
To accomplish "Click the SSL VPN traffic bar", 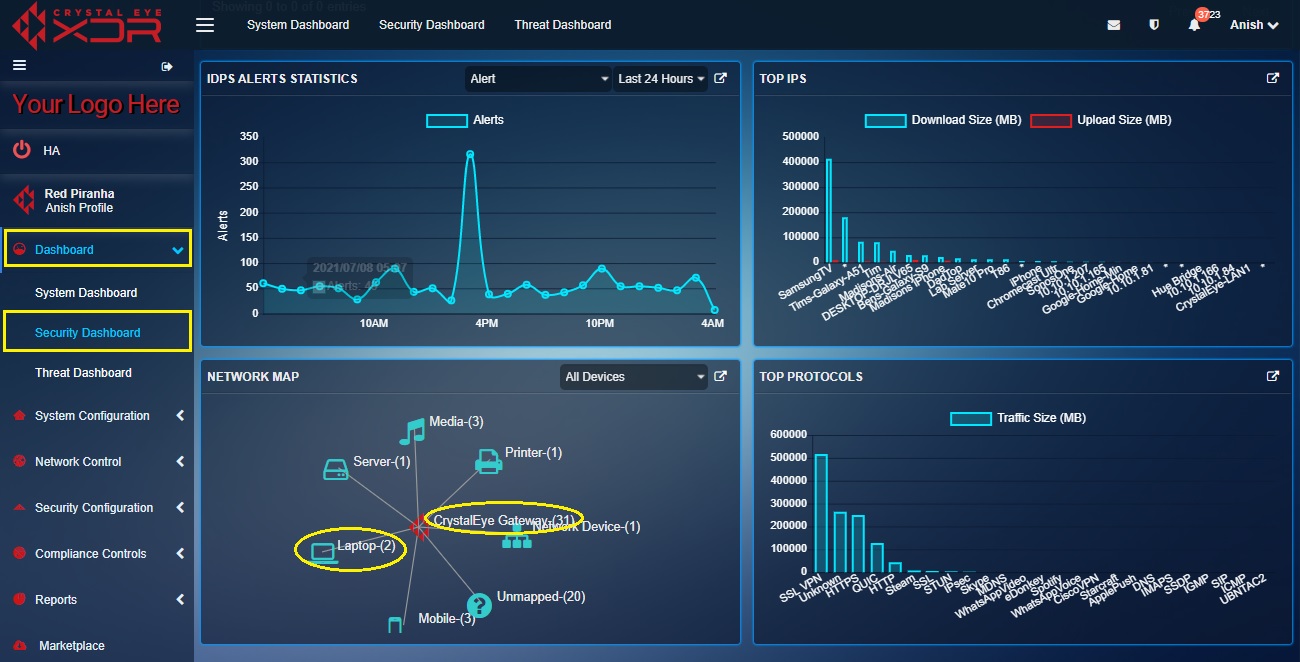I will (821, 513).
